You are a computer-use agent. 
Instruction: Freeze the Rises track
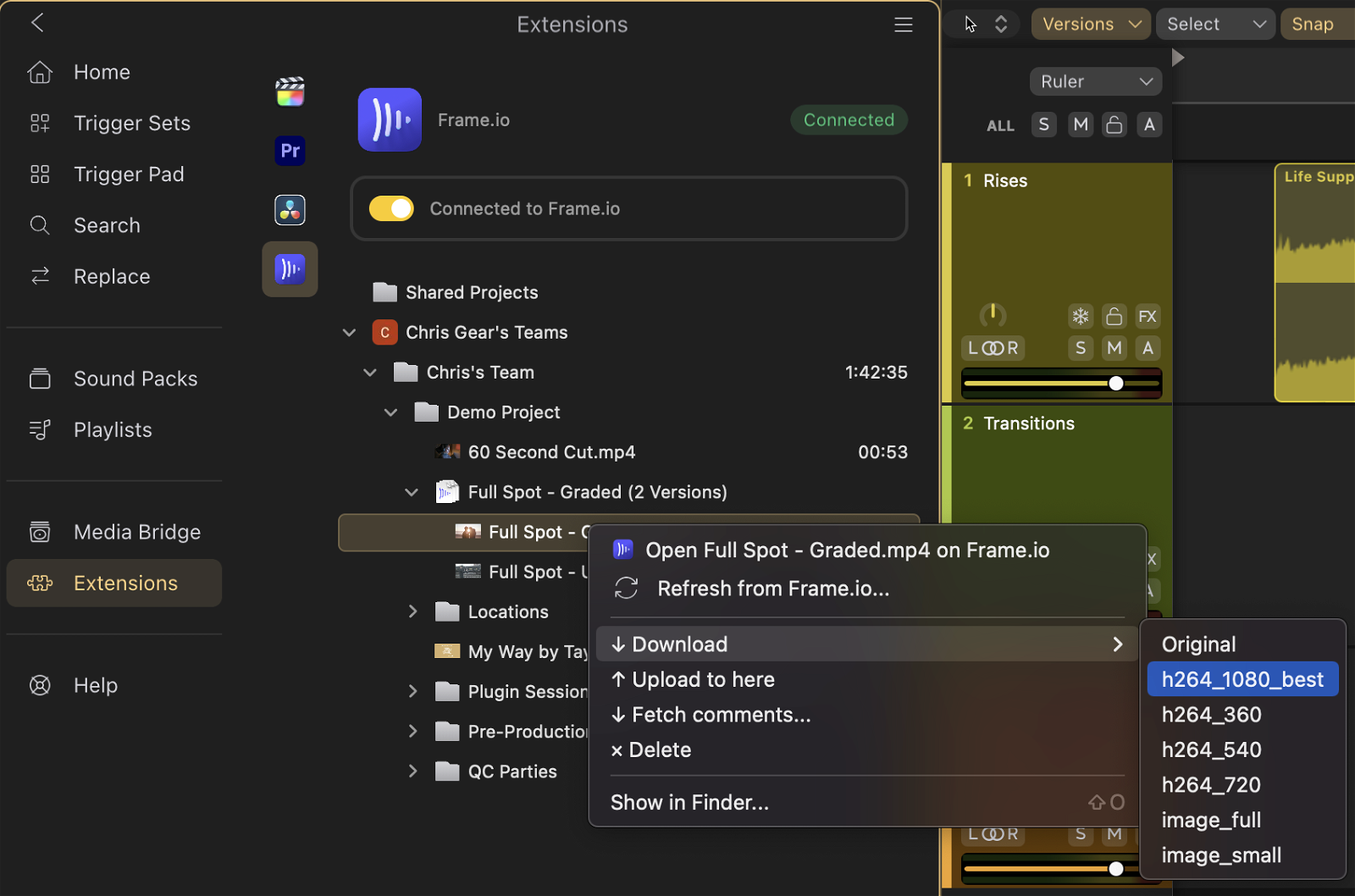coord(1081,317)
